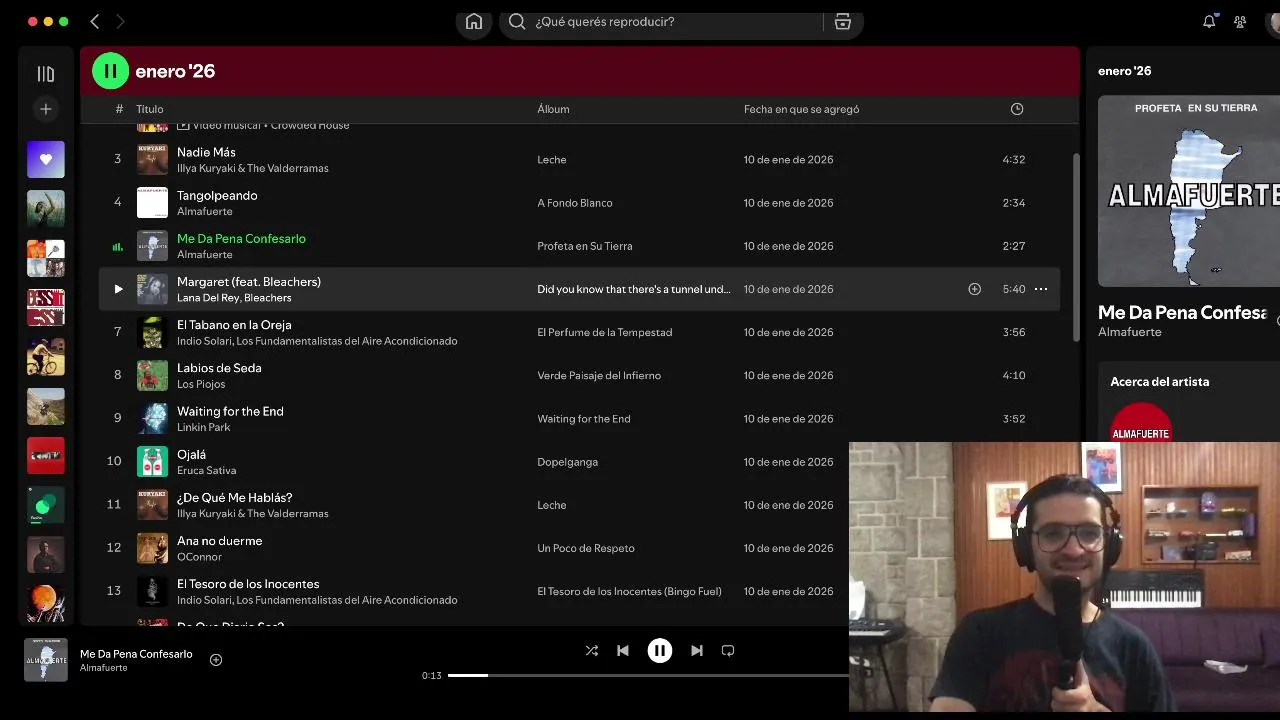Sort by the # column header
This screenshot has height=720, width=1280.
(x=119, y=109)
